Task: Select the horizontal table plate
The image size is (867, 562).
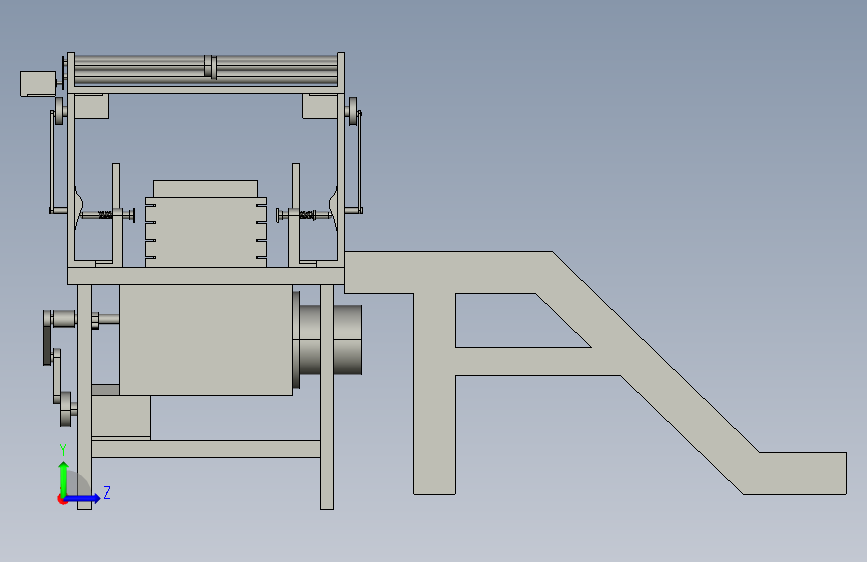Action: (x=206, y=276)
